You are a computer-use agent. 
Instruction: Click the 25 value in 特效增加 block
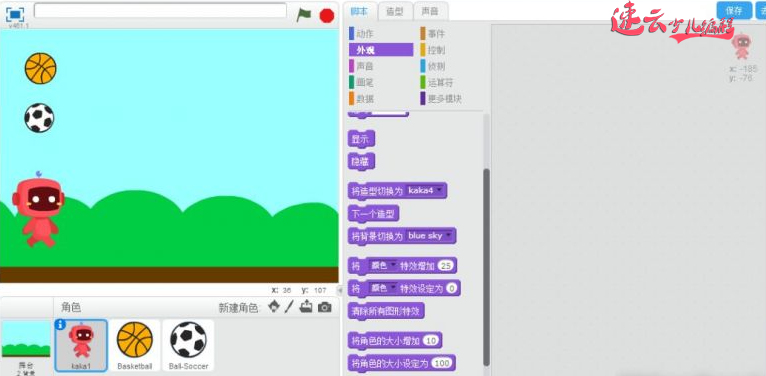pos(446,266)
